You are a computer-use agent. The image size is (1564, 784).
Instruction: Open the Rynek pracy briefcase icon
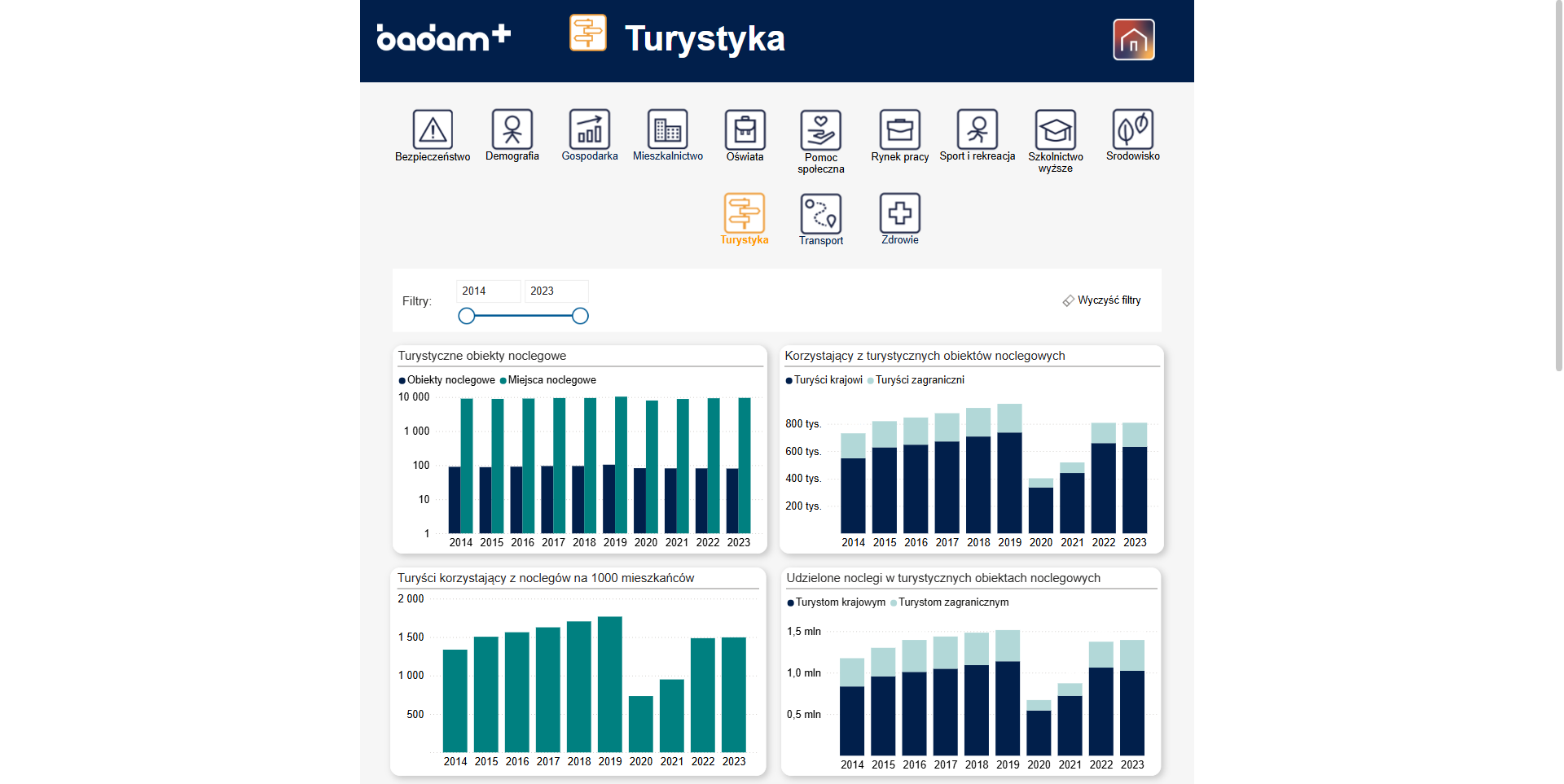pos(899,130)
